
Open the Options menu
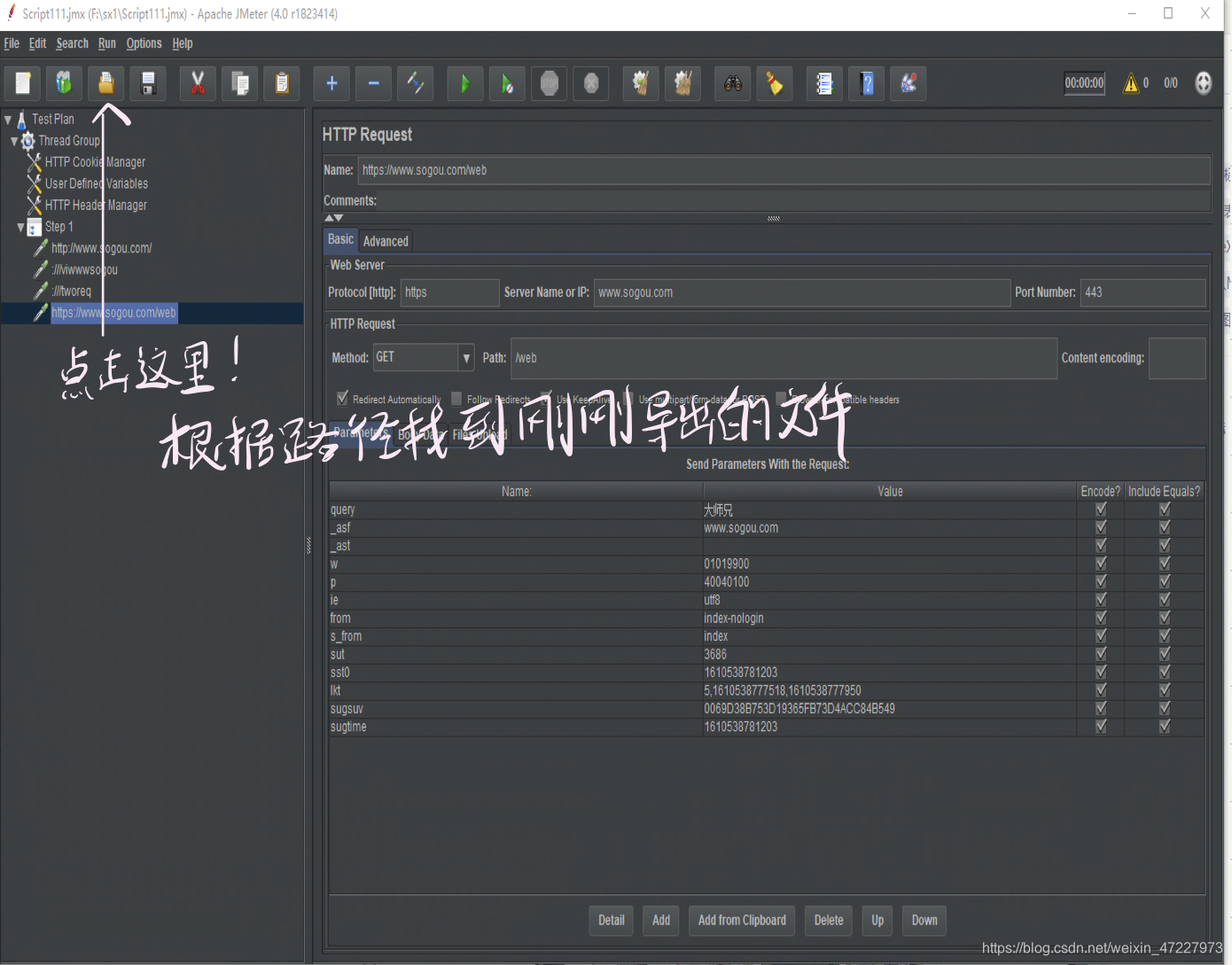pyautogui.click(x=144, y=43)
